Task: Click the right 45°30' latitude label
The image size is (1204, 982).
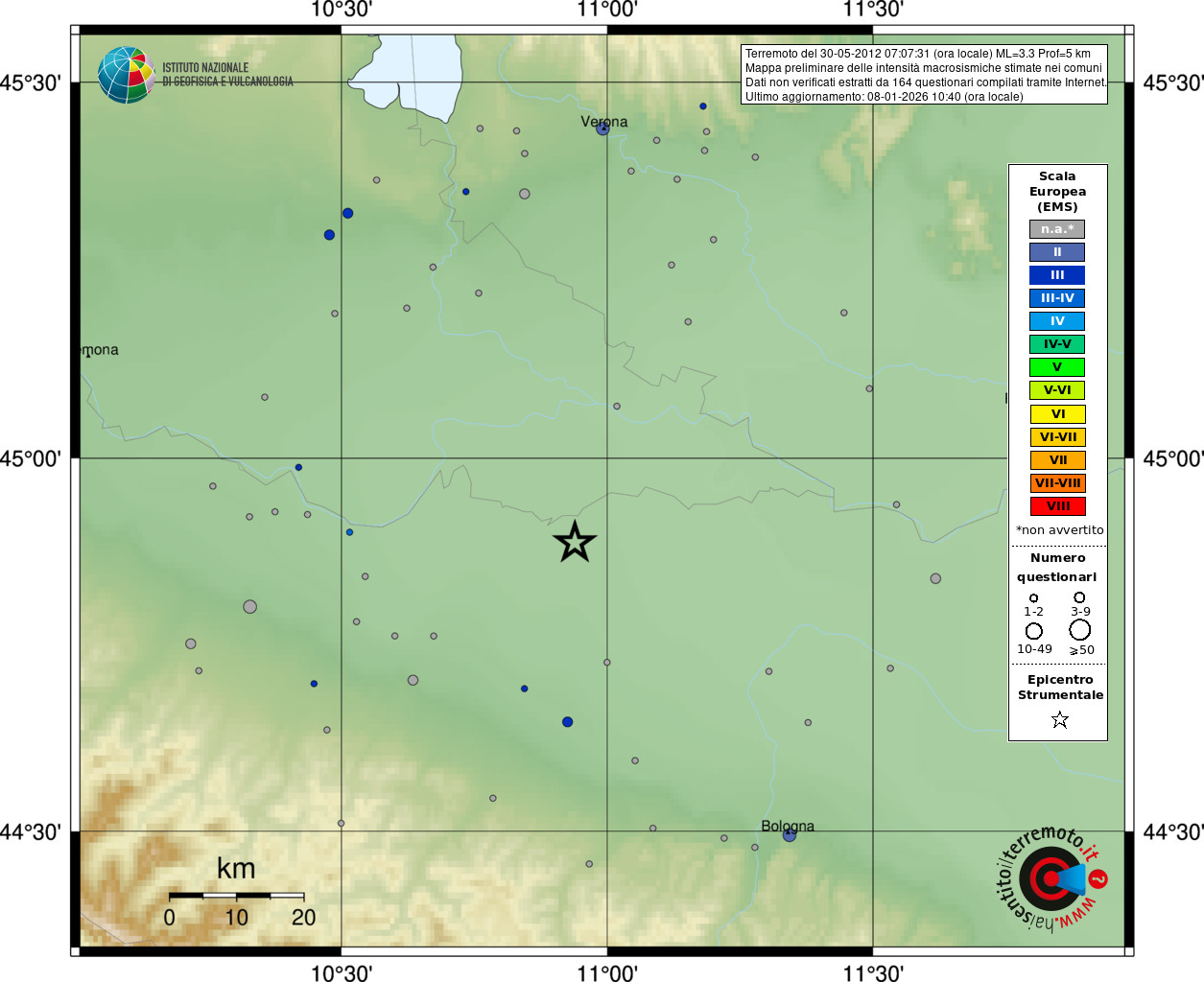Action: (1172, 83)
